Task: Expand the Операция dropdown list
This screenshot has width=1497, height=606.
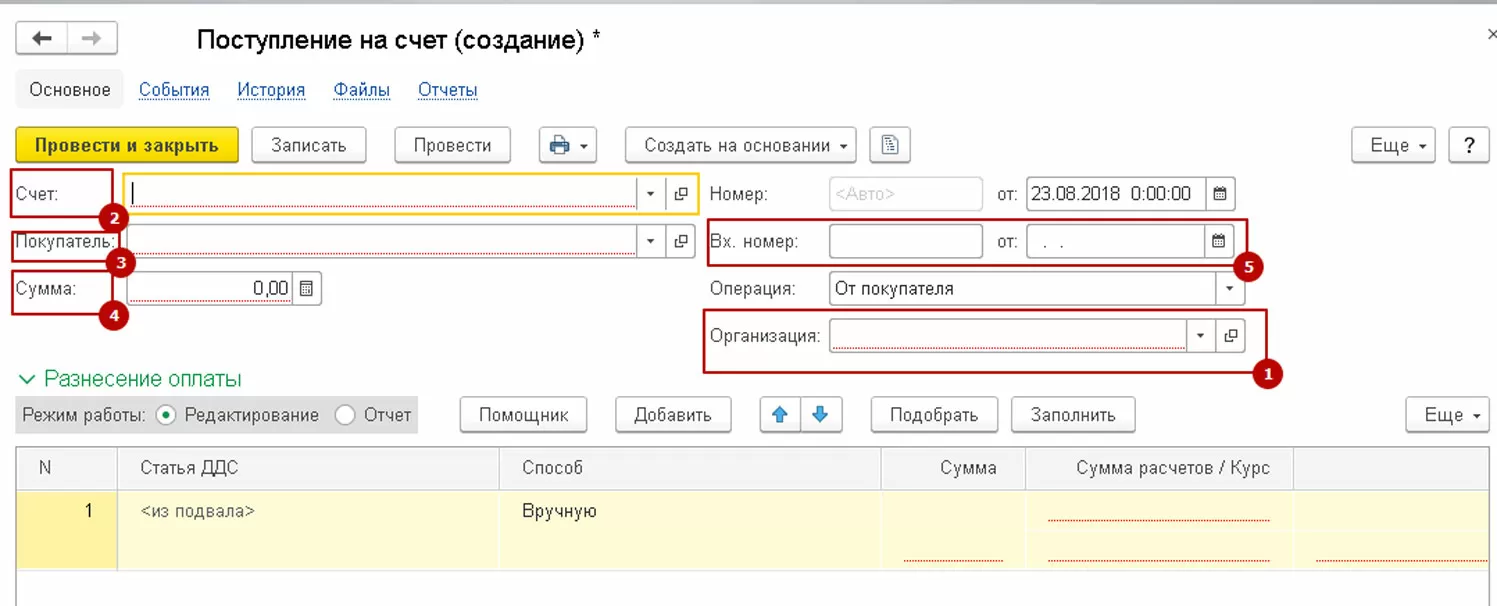Action: point(1229,289)
